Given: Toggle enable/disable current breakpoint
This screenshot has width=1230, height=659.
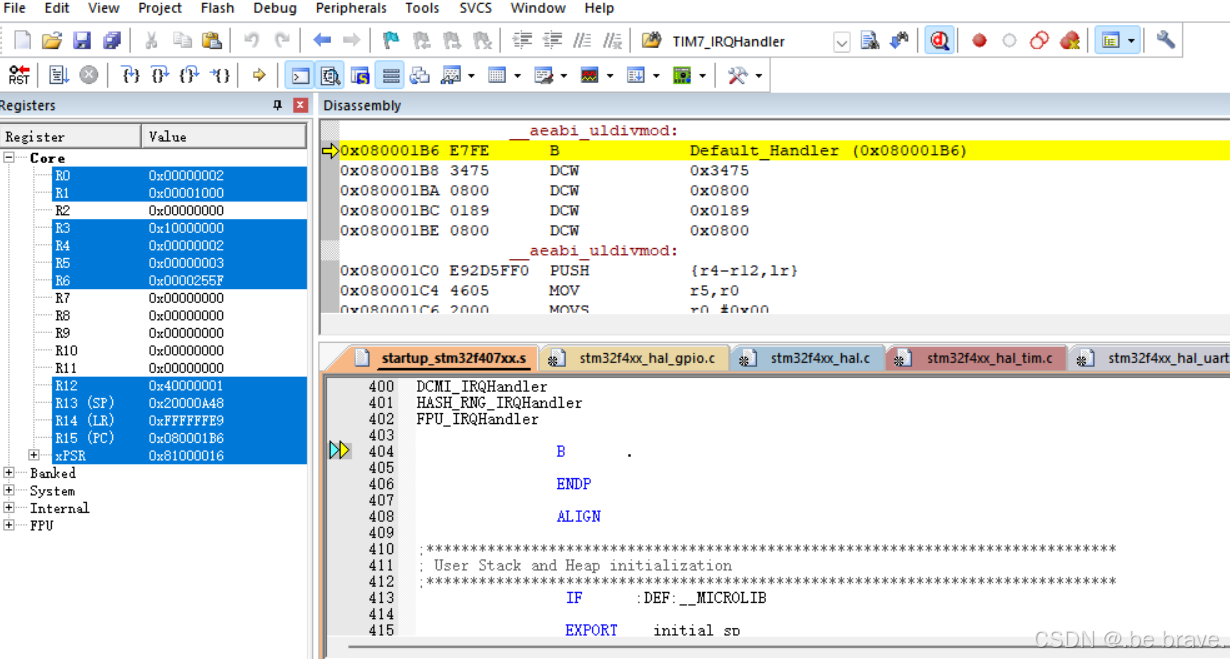Looking at the screenshot, I should [1008, 41].
